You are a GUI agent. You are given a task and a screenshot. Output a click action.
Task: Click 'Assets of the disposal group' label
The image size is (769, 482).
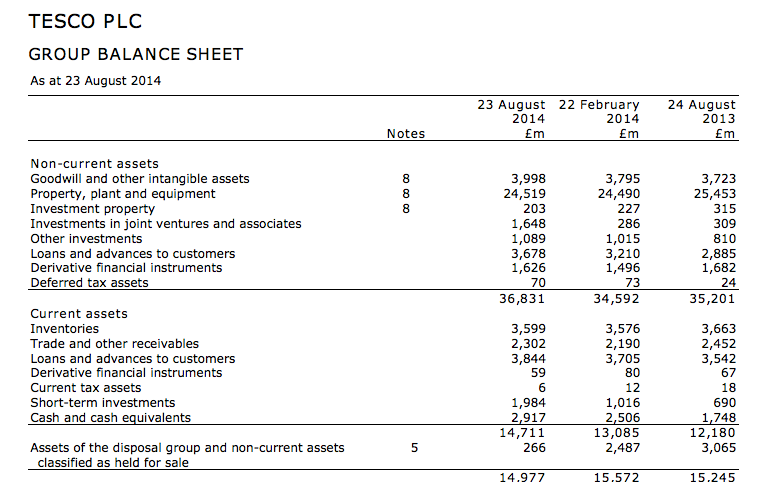pos(187,456)
